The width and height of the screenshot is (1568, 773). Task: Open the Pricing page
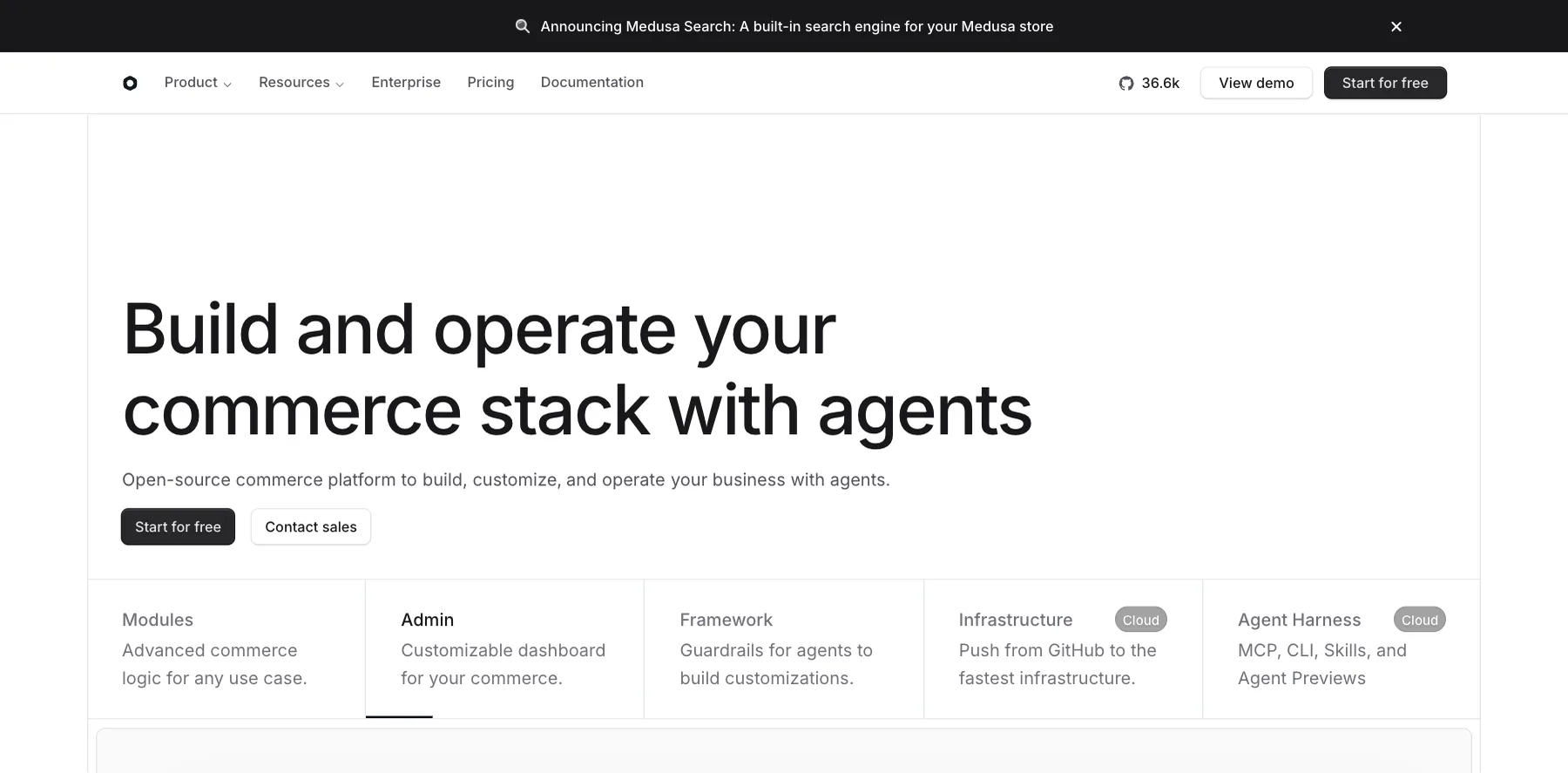pyautogui.click(x=490, y=82)
